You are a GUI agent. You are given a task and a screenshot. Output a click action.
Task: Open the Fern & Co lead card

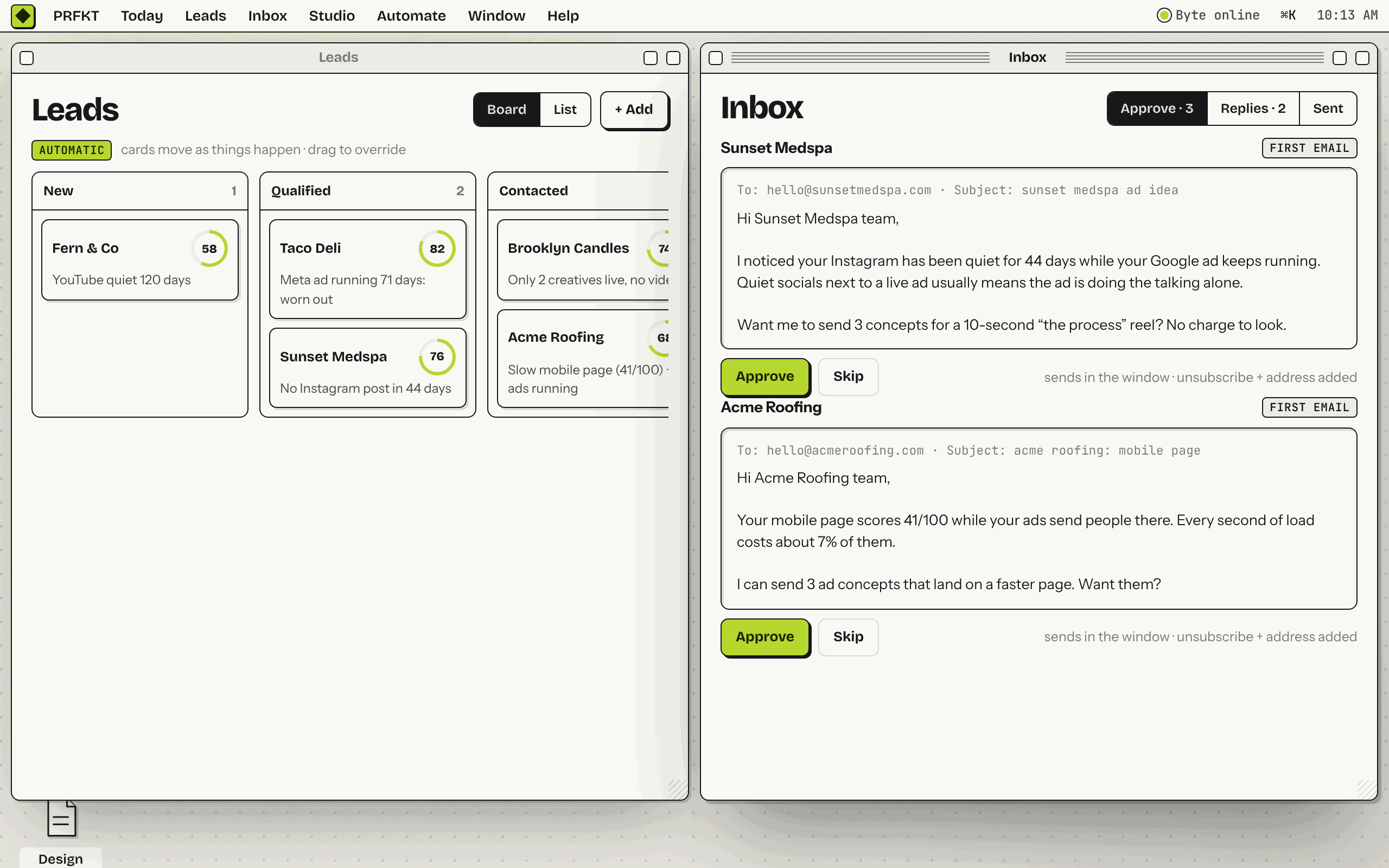click(x=140, y=259)
